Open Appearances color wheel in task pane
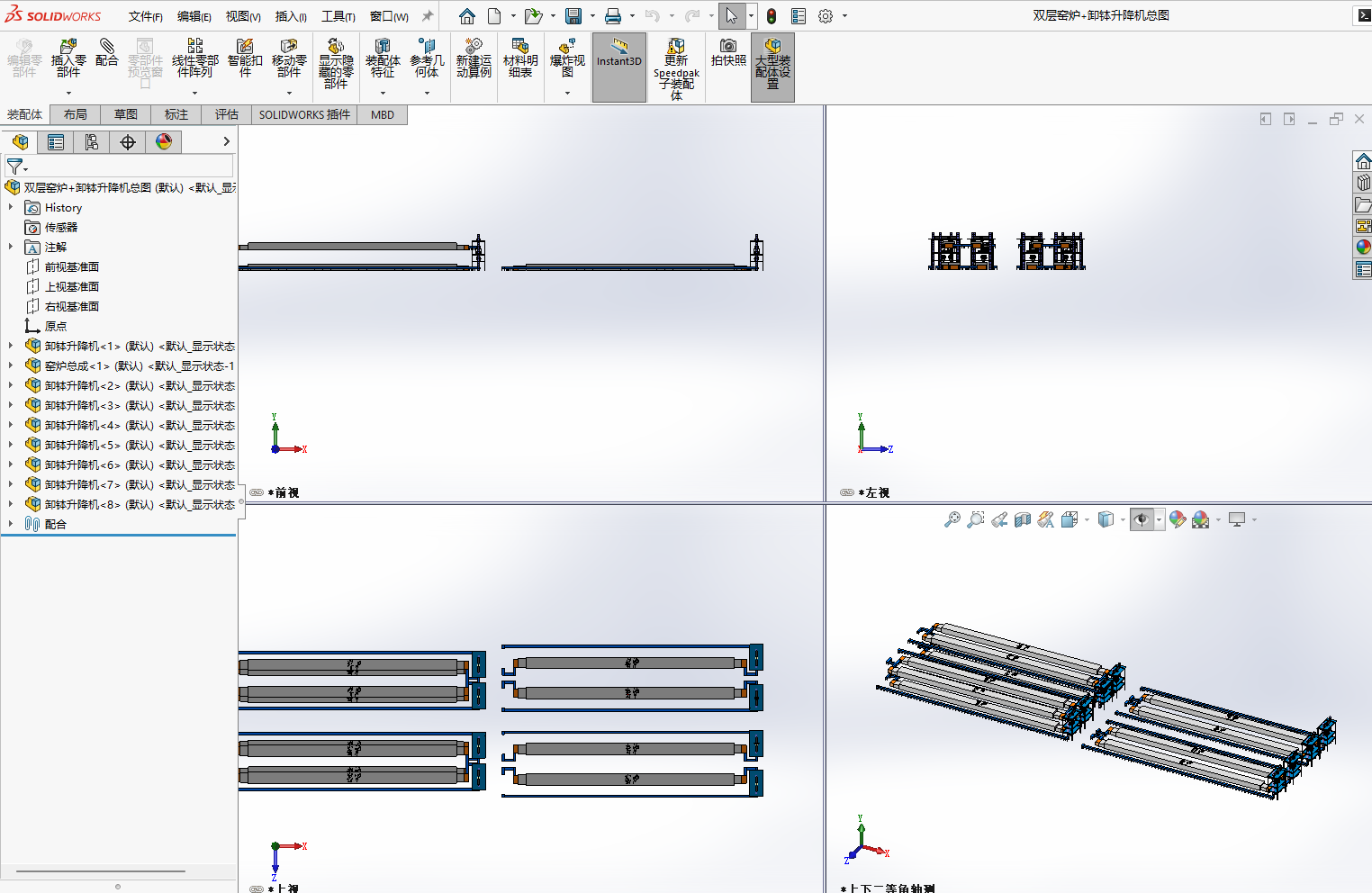The width and height of the screenshot is (1372, 893). pyautogui.click(x=1363, y=248)
